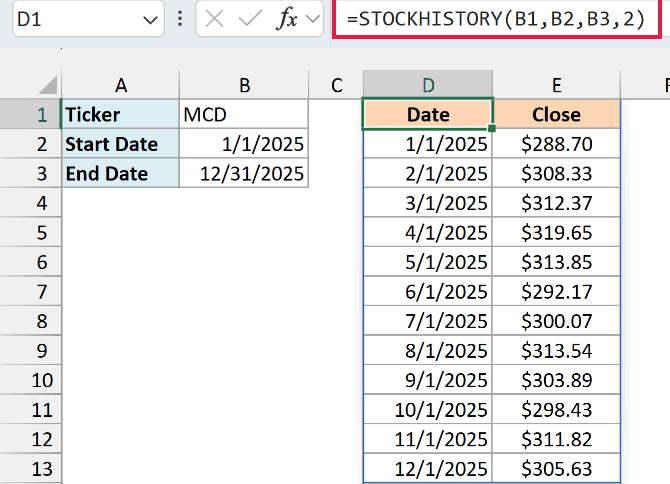Select row 2 header
Image resolution: width=670 pixels, height=484 pixels.
[31, 144]
